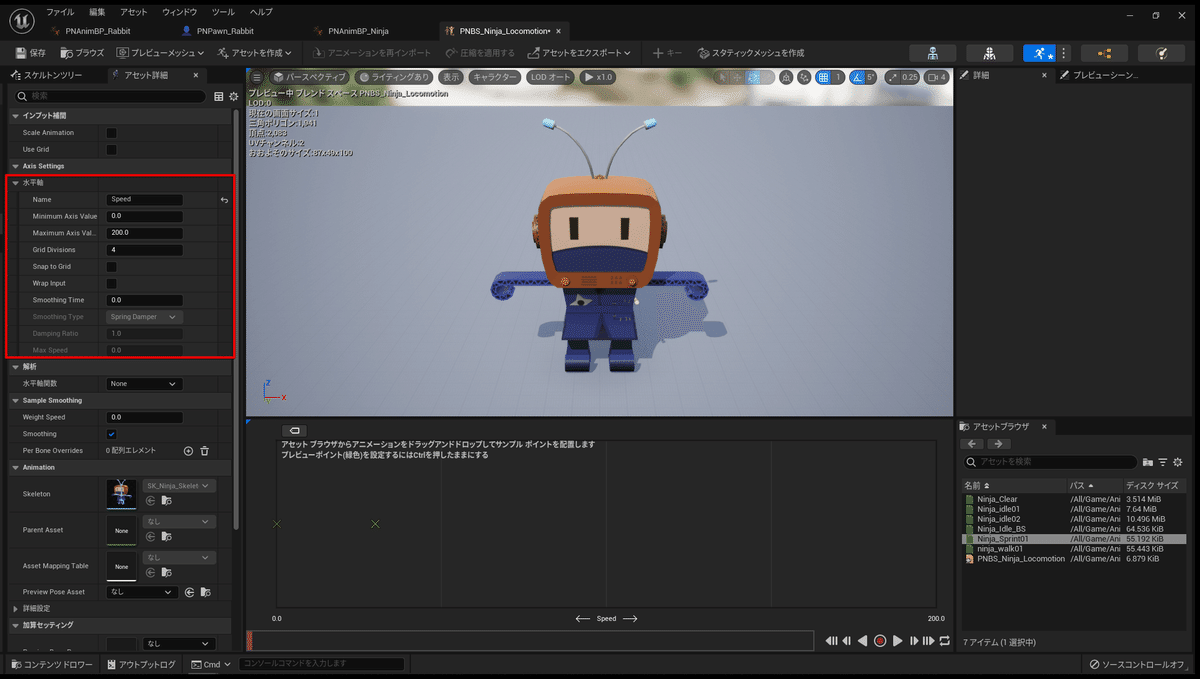Collapse the Sample Smoothing section

15,401
